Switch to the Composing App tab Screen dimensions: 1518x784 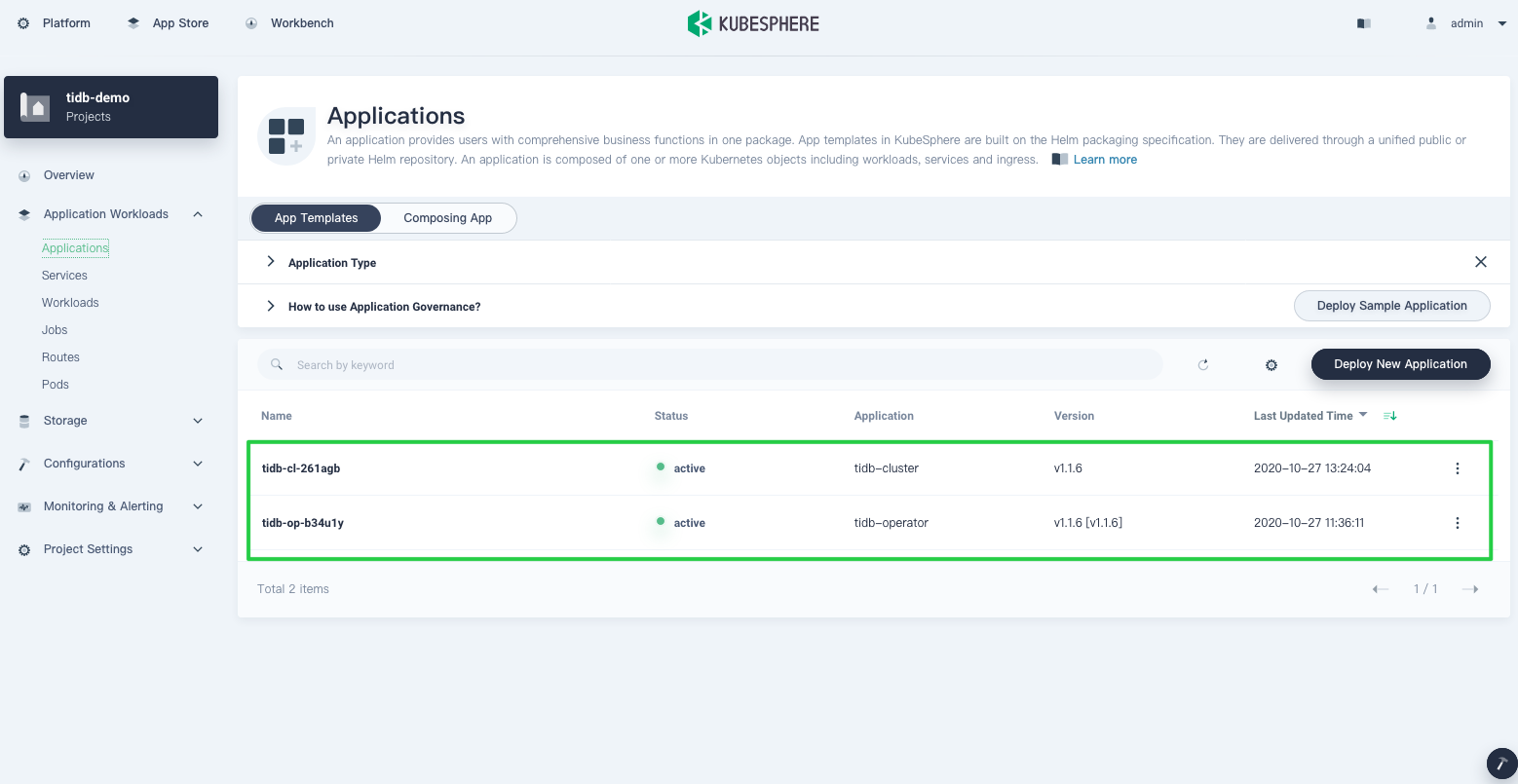tap(447, 217)
